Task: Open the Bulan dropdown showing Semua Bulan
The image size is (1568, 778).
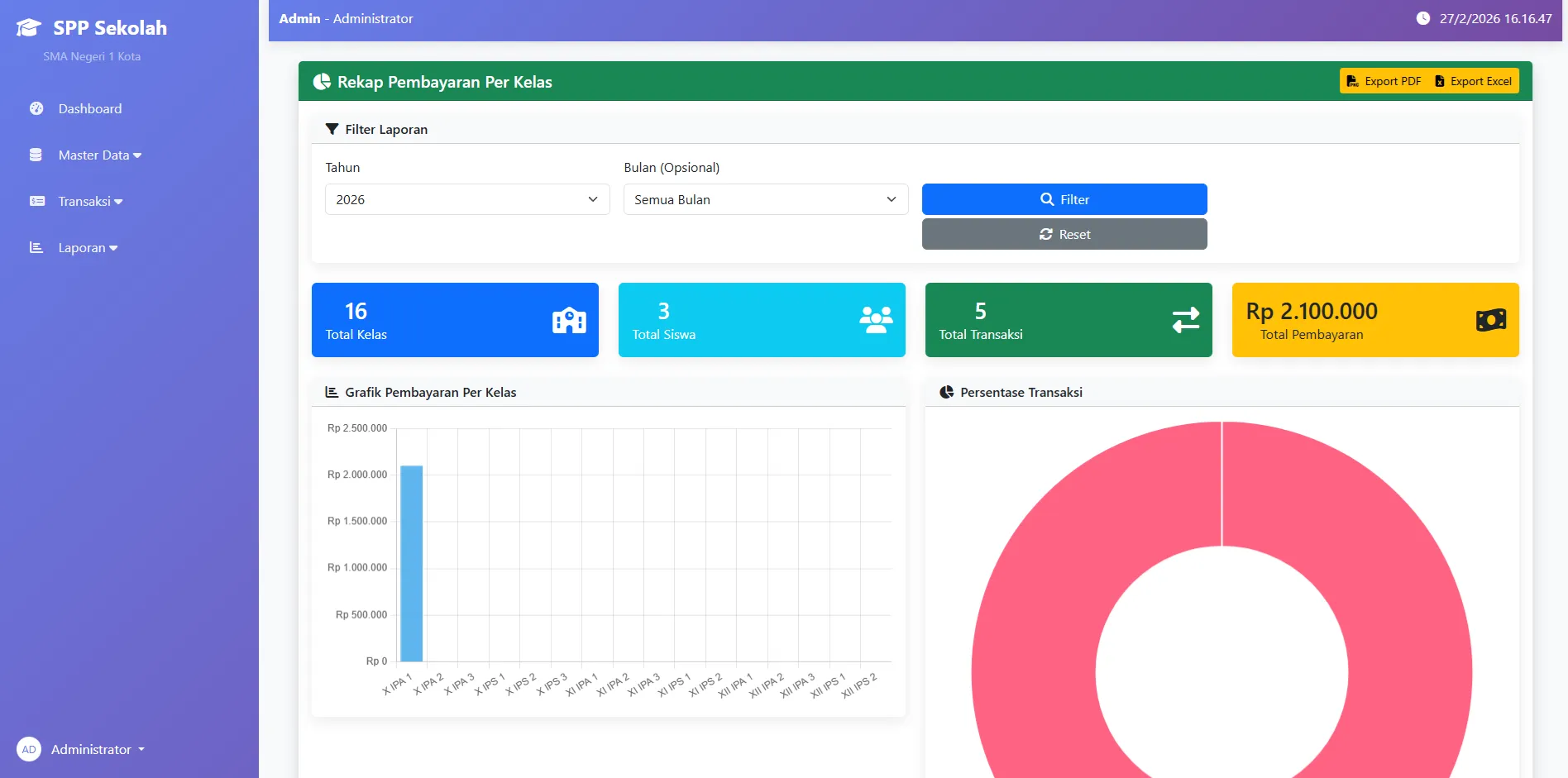Action: 766,199
